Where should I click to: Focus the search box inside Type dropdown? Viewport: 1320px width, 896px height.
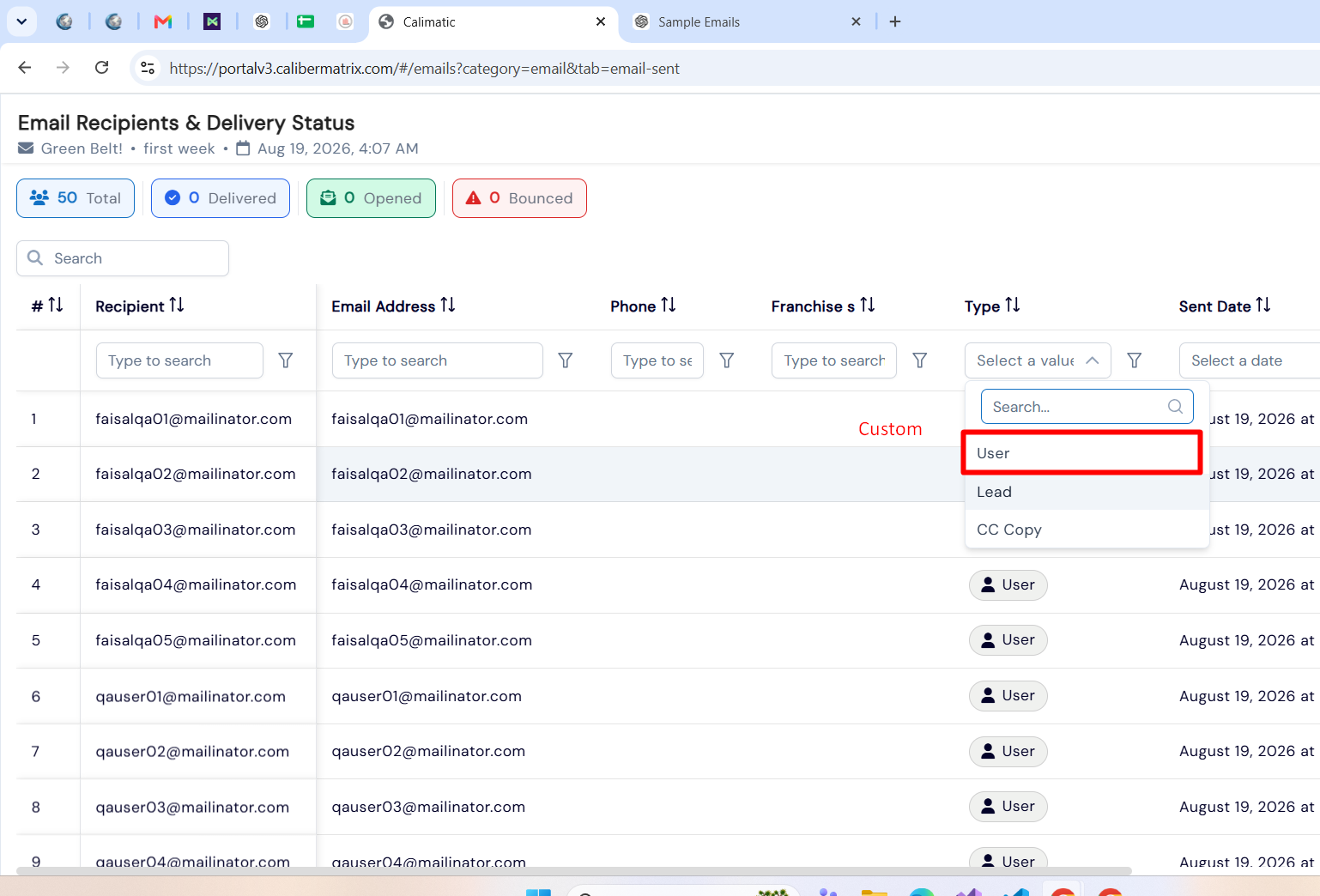point(1087,407)
